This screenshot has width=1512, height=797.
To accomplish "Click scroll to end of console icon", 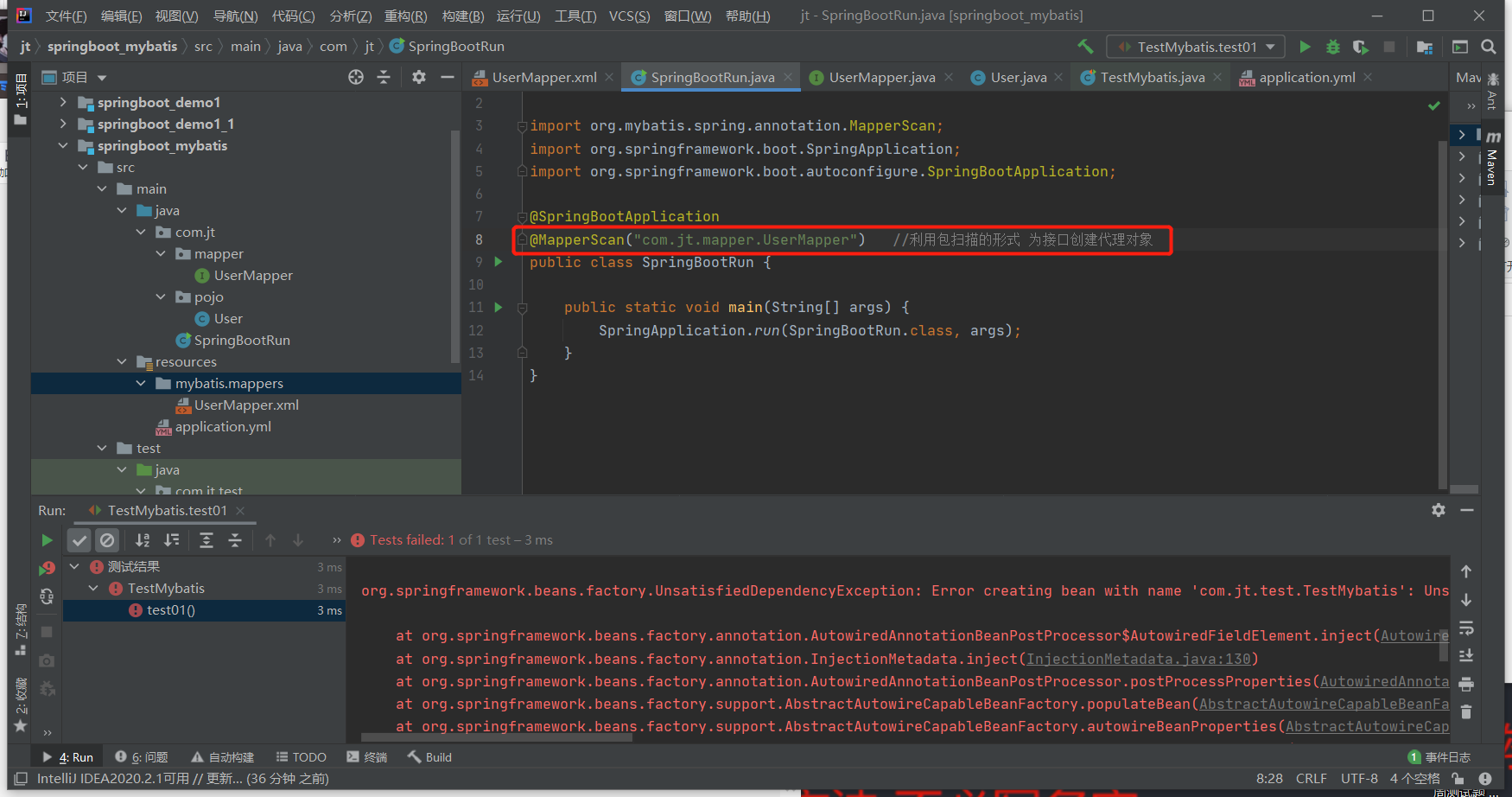I will (x=1466, y=655).
